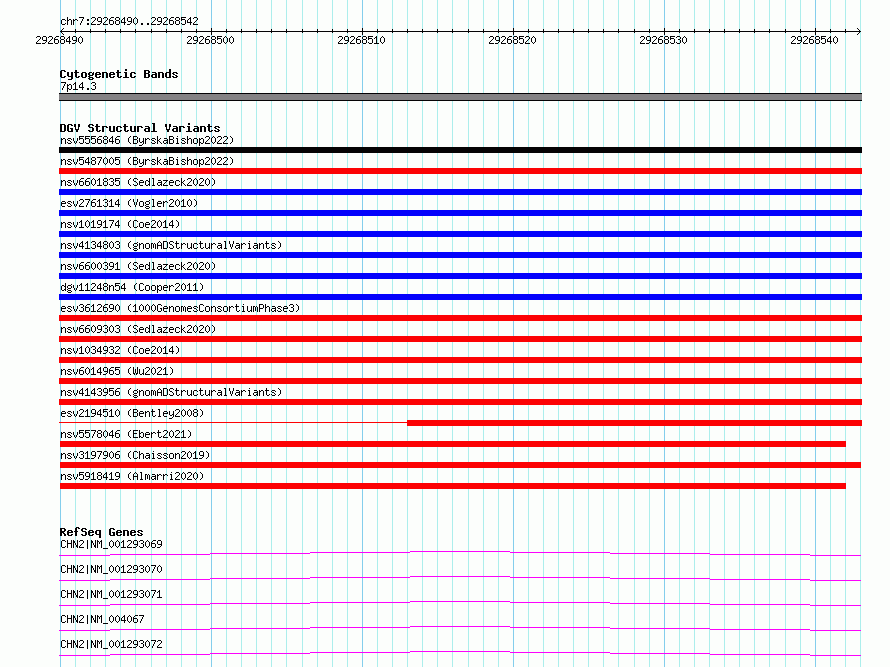Click the blue dgv11248n54 variant bar
Screen dimensions: 890x667
[x=460, y=297]
